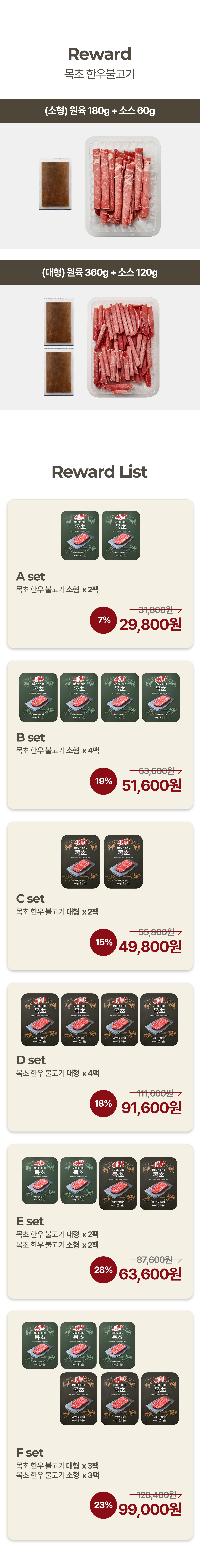
Task: Click the 28% discount badge
Action: 104,1265
